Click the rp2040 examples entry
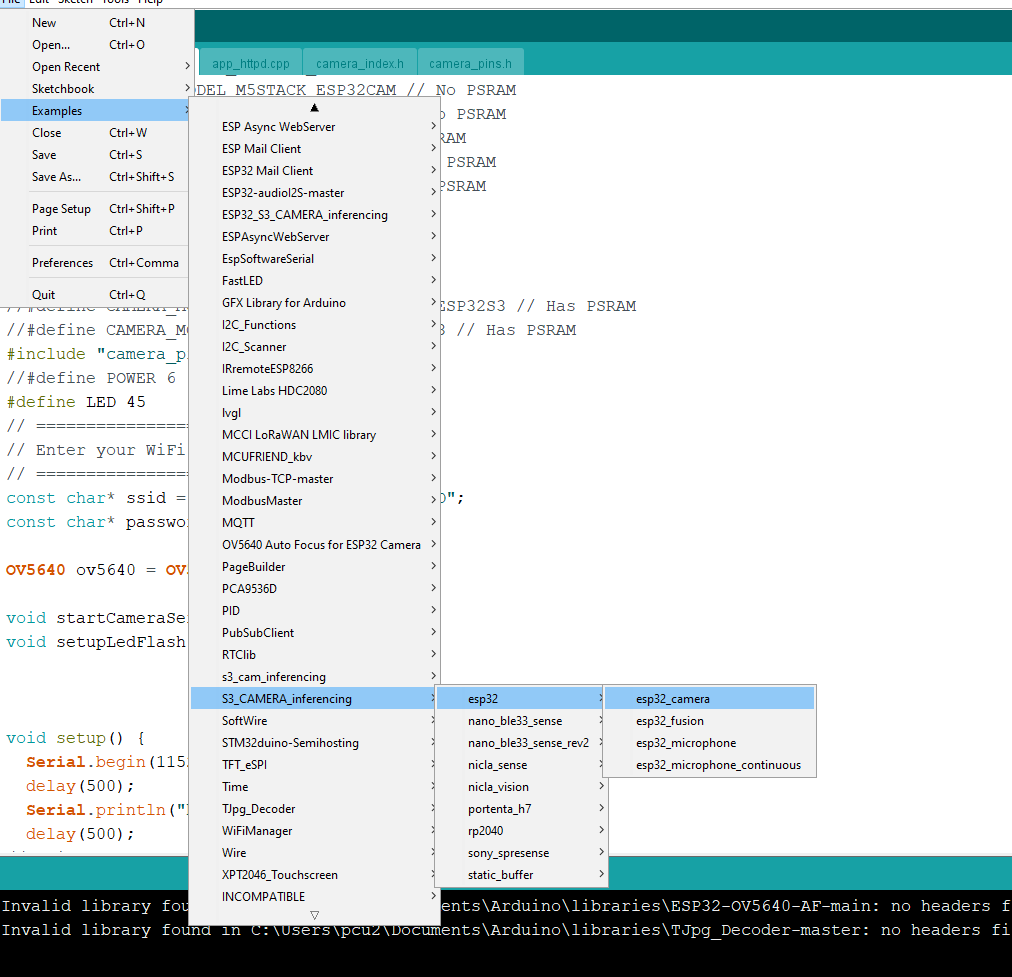This screenshot has width=1012, height=977. pos(485,831)
